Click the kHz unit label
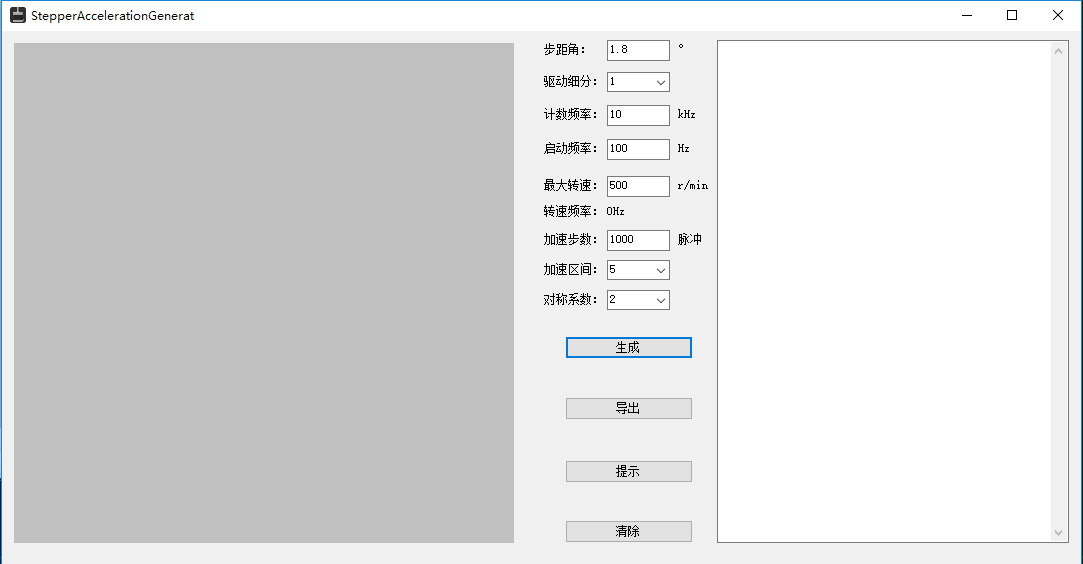Image resolution: width=1083 pixels, height=564 pixels. 687,115
